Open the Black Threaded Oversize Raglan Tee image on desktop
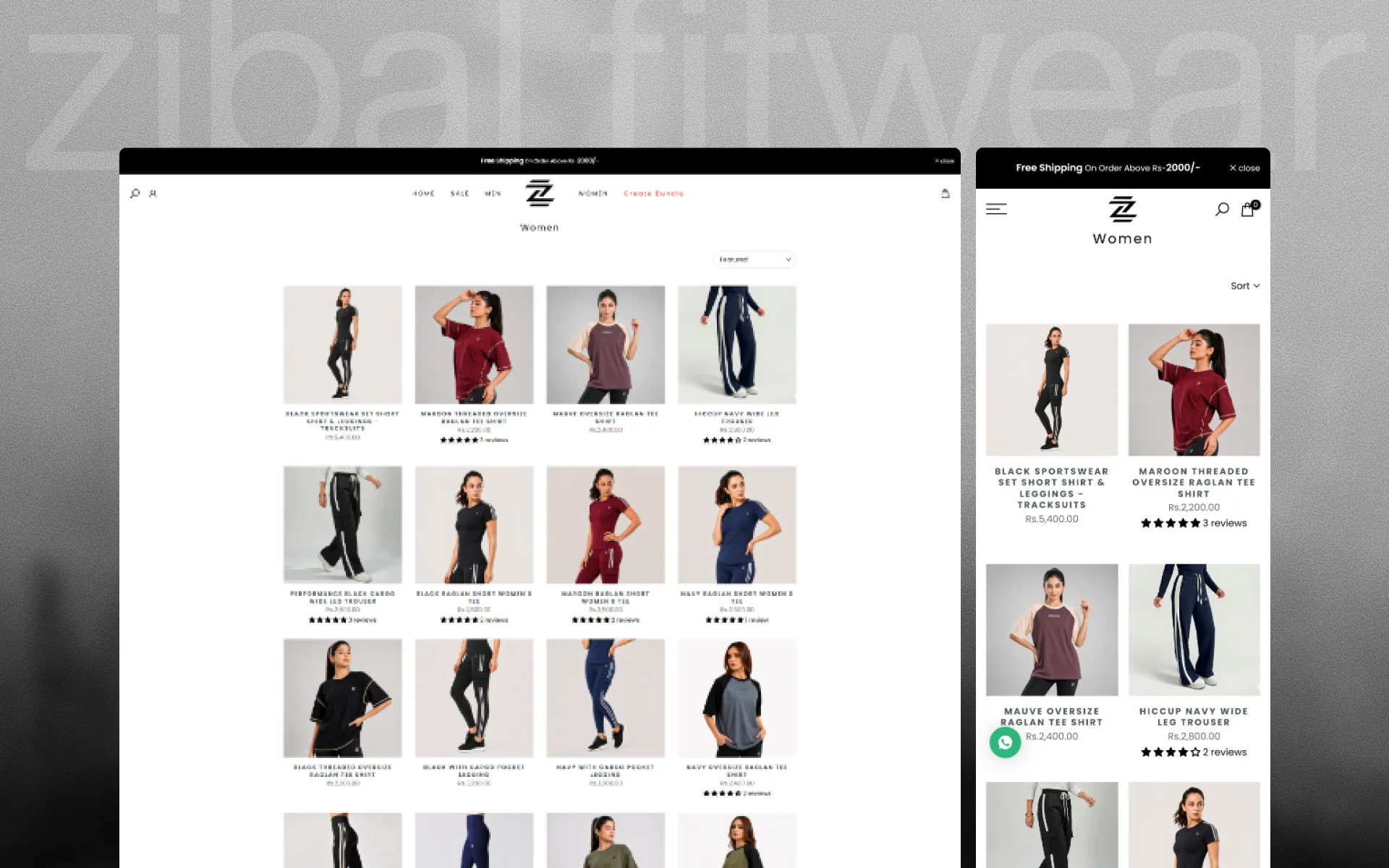Screen dimensions: 1389x868 (x=343, y=698)
